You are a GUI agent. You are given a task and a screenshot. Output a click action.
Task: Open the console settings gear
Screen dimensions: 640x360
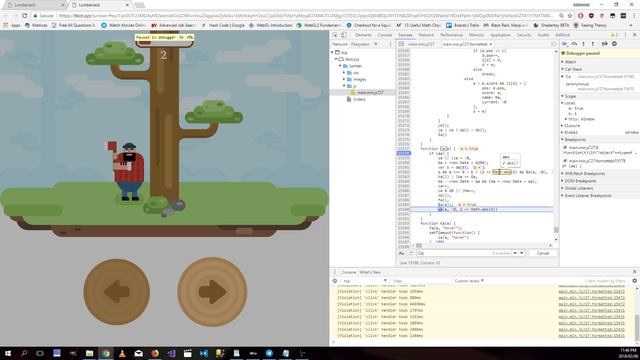click(634, 281)
